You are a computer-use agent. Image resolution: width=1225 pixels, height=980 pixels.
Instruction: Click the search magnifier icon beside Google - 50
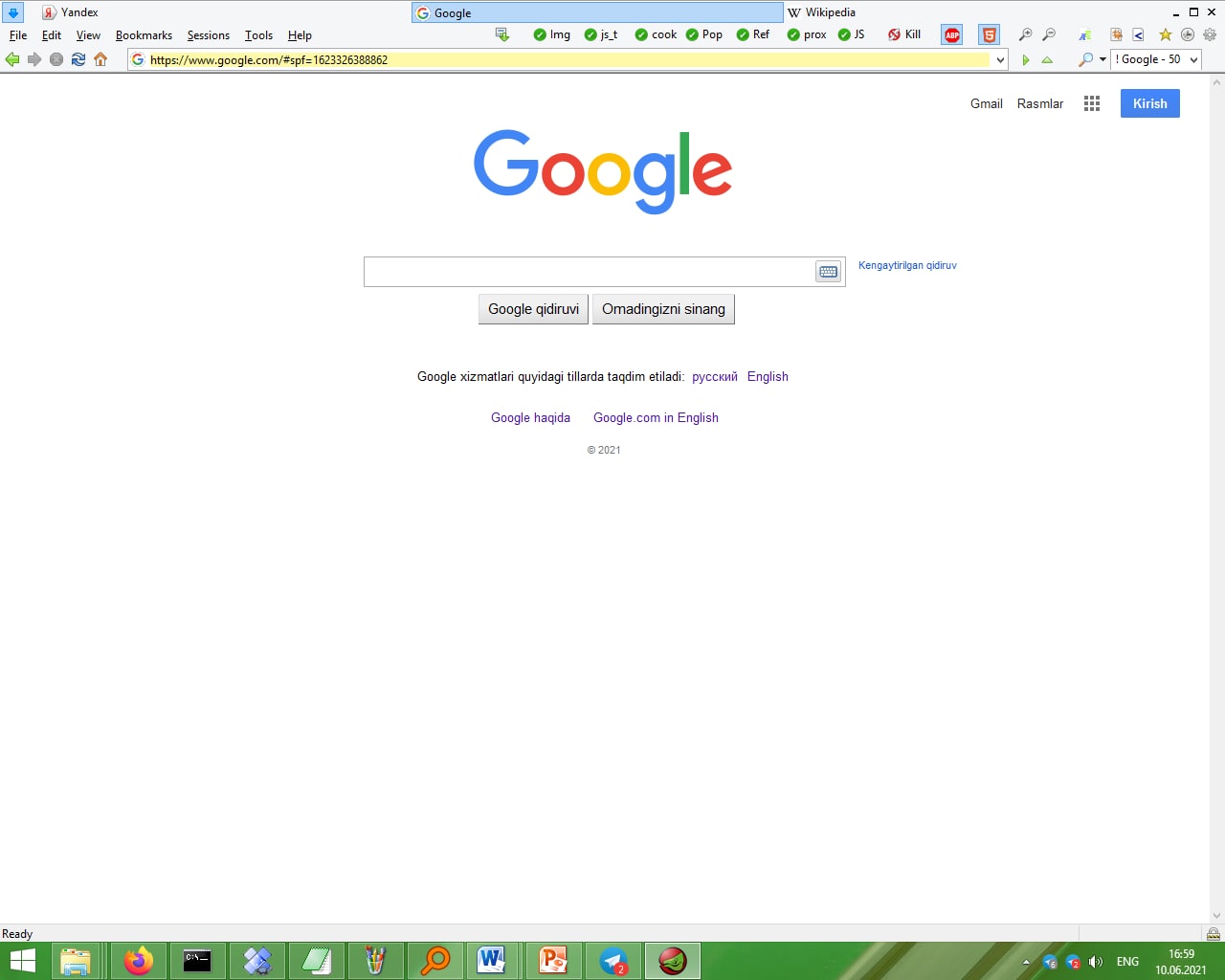1085,59
